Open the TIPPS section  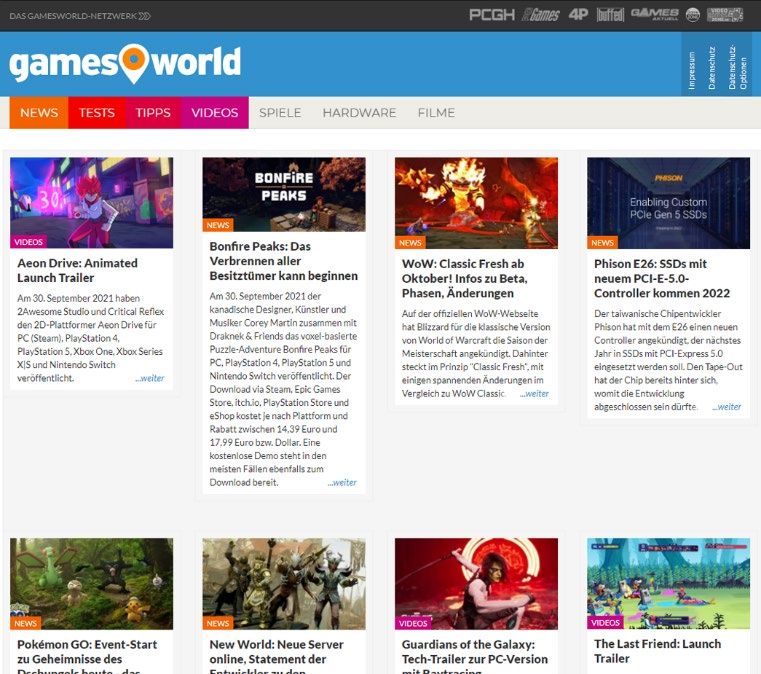153,113
